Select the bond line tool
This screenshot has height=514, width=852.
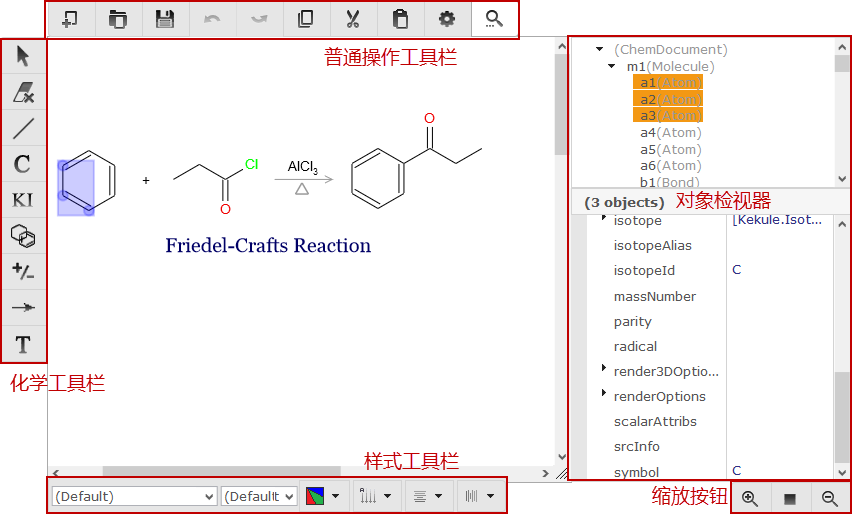(x=23, y=128)
